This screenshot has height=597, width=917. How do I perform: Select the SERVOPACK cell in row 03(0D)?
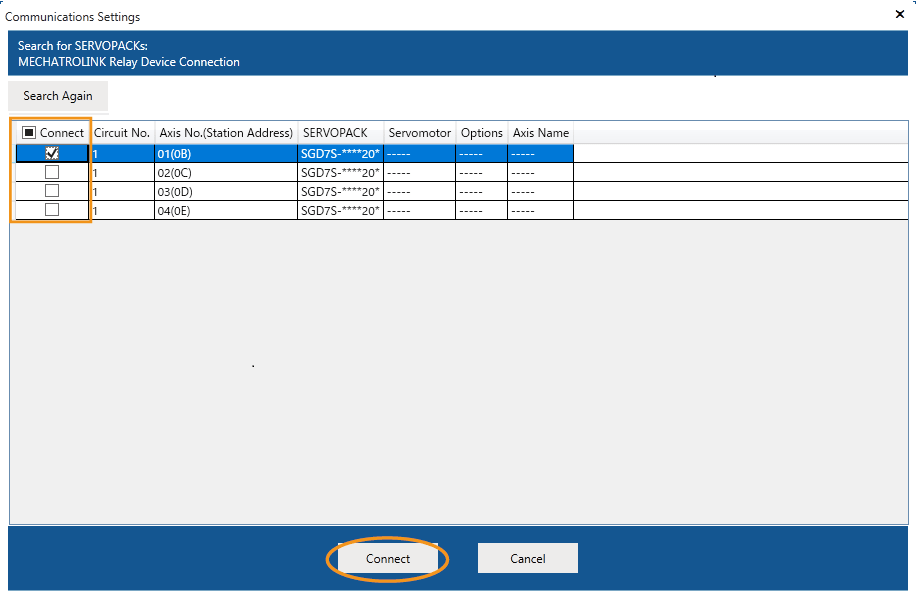[x=340, y=192]
